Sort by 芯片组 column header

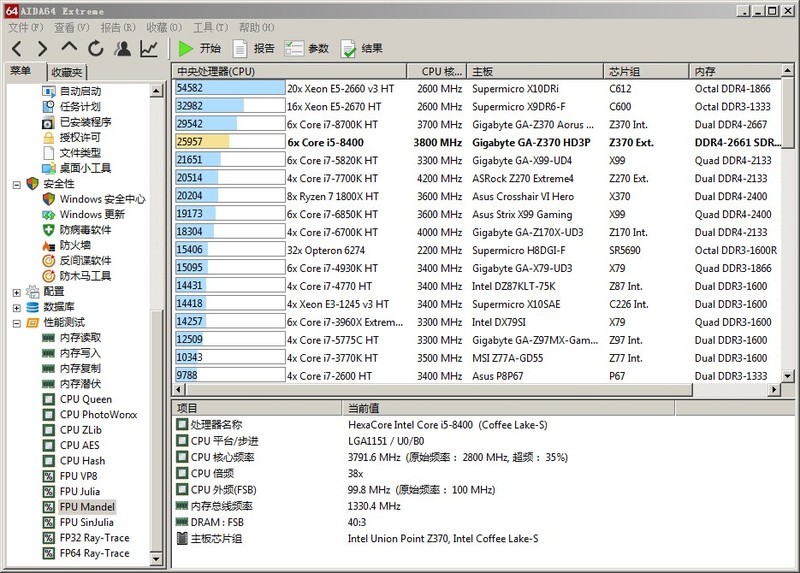(646, 71)
